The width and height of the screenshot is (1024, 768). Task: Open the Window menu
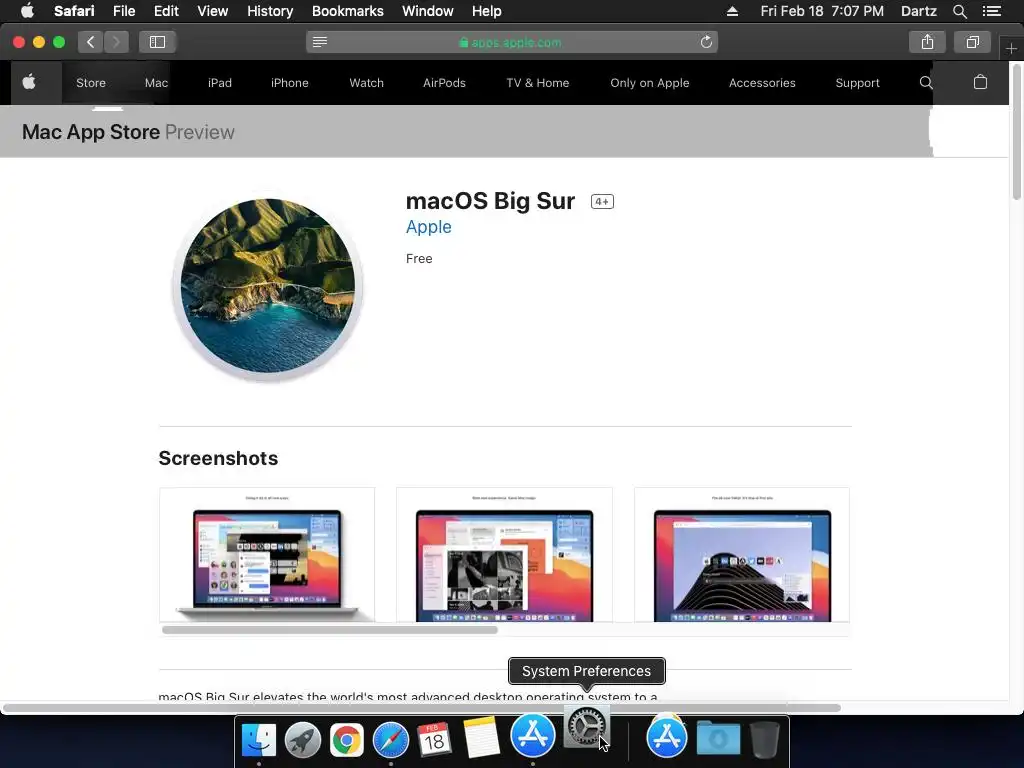point(428,11)
